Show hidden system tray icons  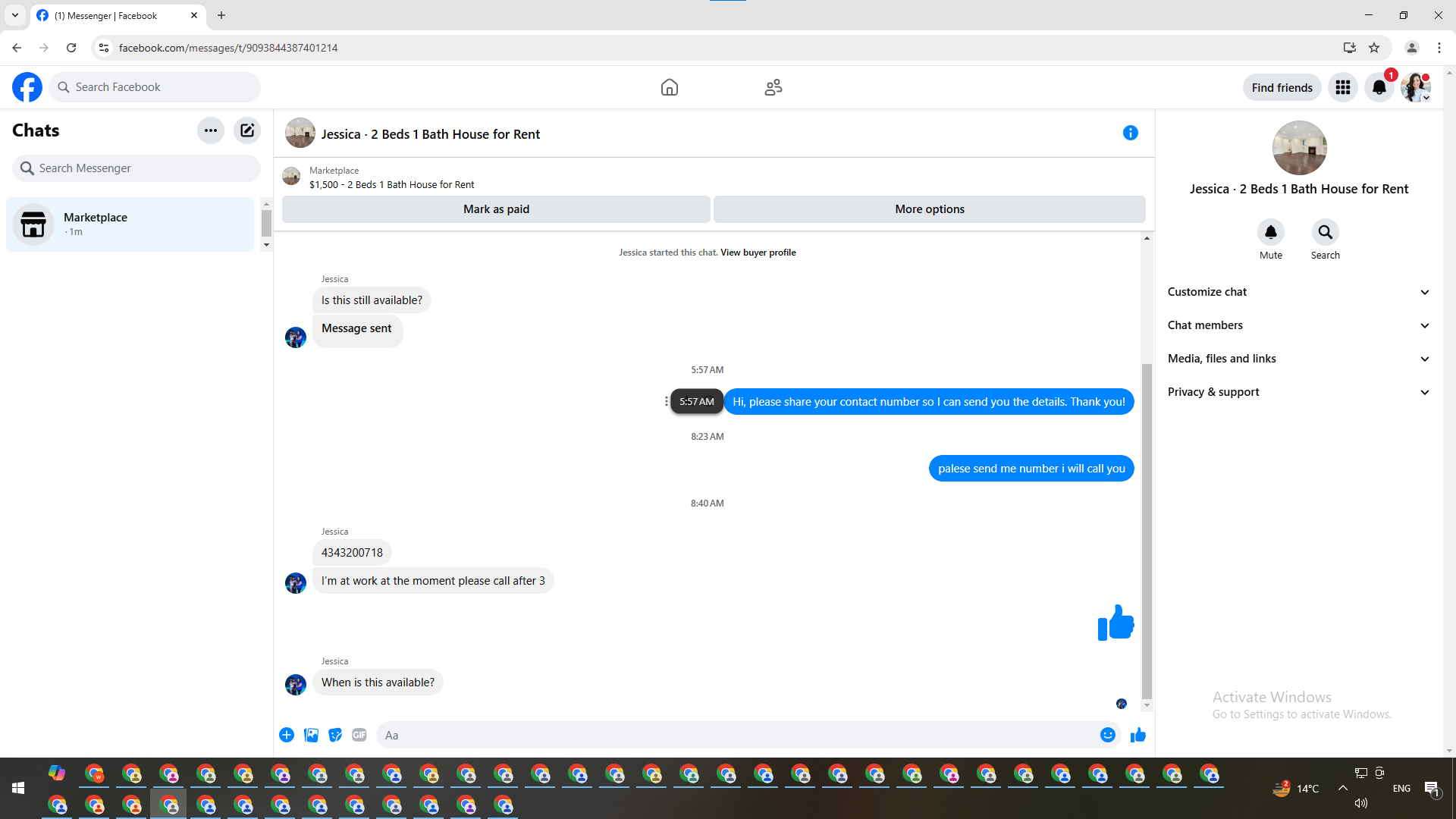pyautogui.click(x=1343, y=788)
